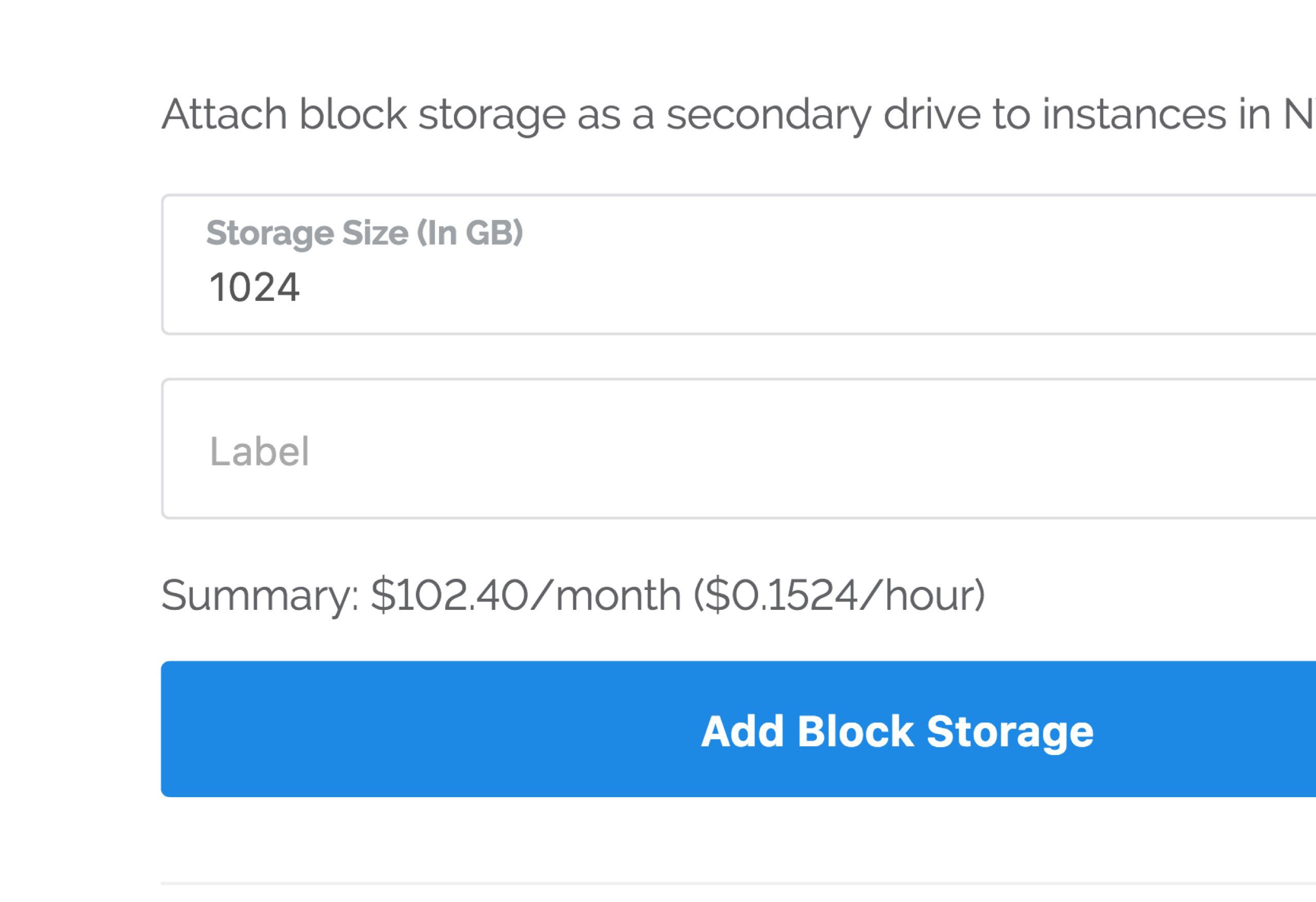Click the 'Attach block storage' description text

[362, 115]
